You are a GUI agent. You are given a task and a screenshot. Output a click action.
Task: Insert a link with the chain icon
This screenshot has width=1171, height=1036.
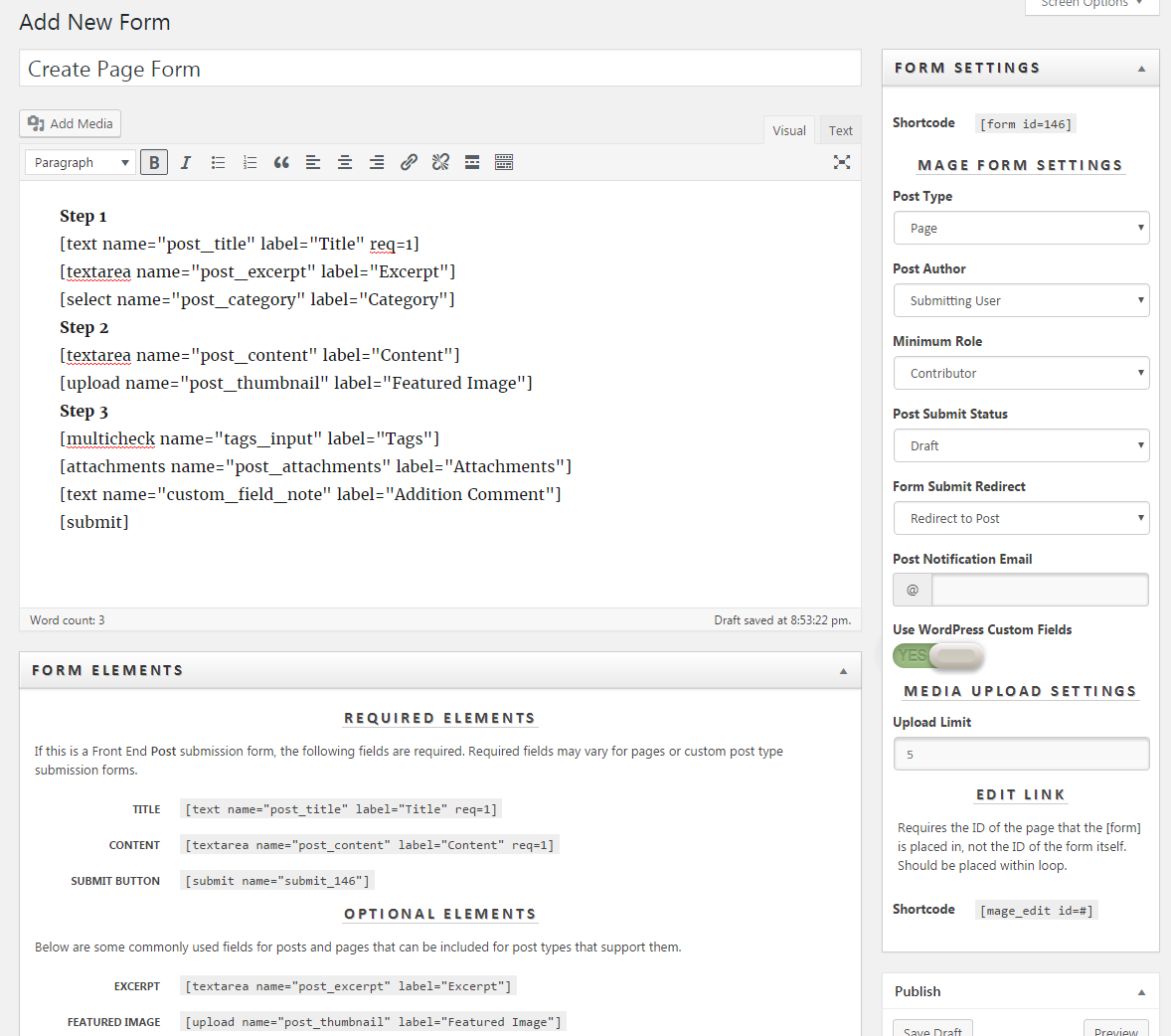click(x=409, y=162)
